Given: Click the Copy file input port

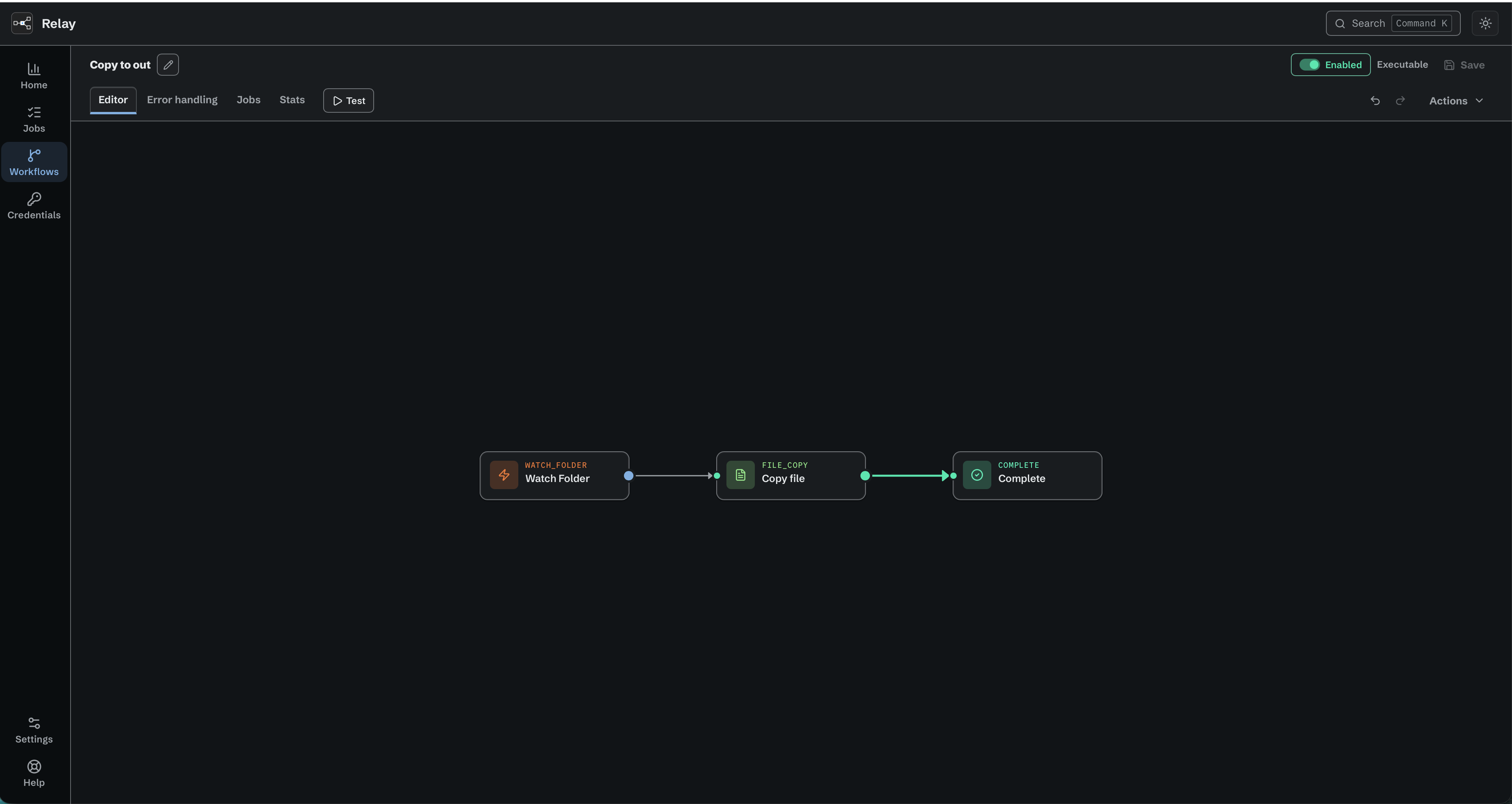Looking at the screenshot, I should pos(717,476).
